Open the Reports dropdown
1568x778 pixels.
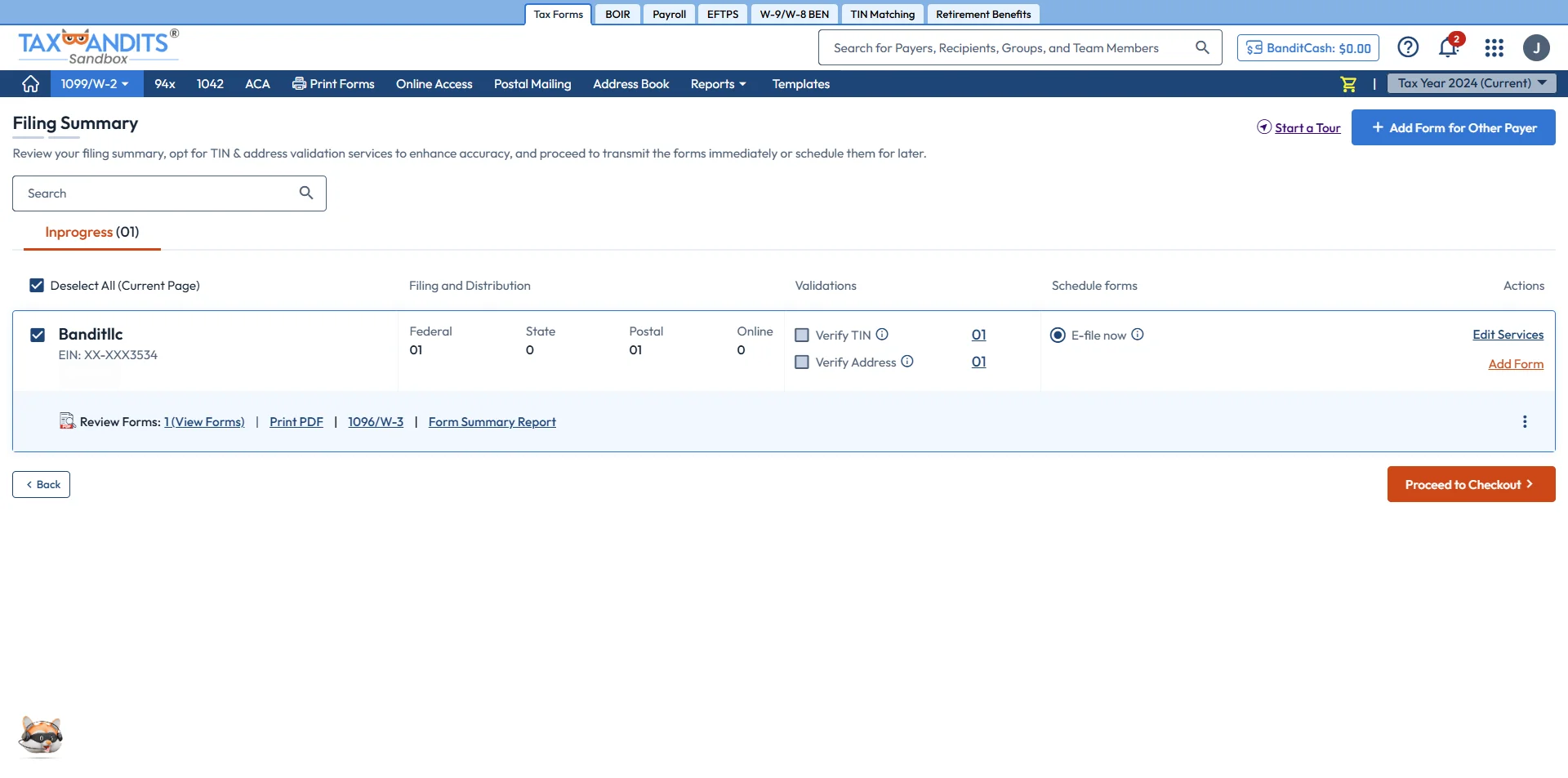(718, 83)
